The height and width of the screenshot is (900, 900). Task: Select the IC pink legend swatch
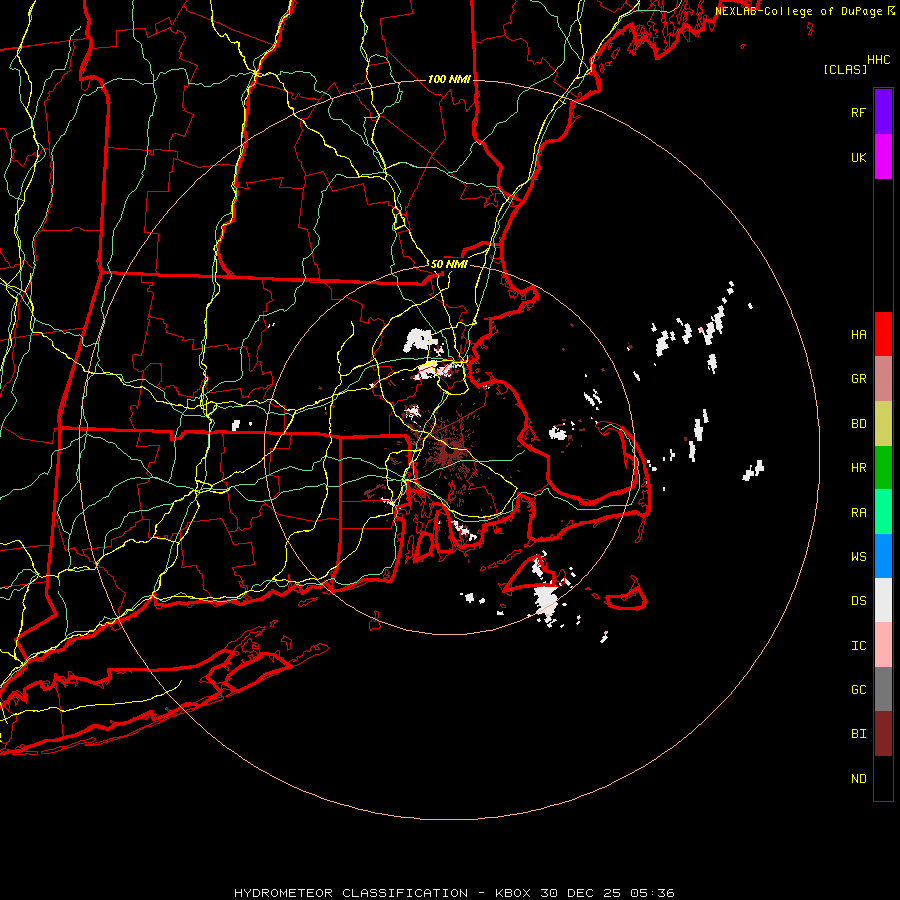[883, 645]
